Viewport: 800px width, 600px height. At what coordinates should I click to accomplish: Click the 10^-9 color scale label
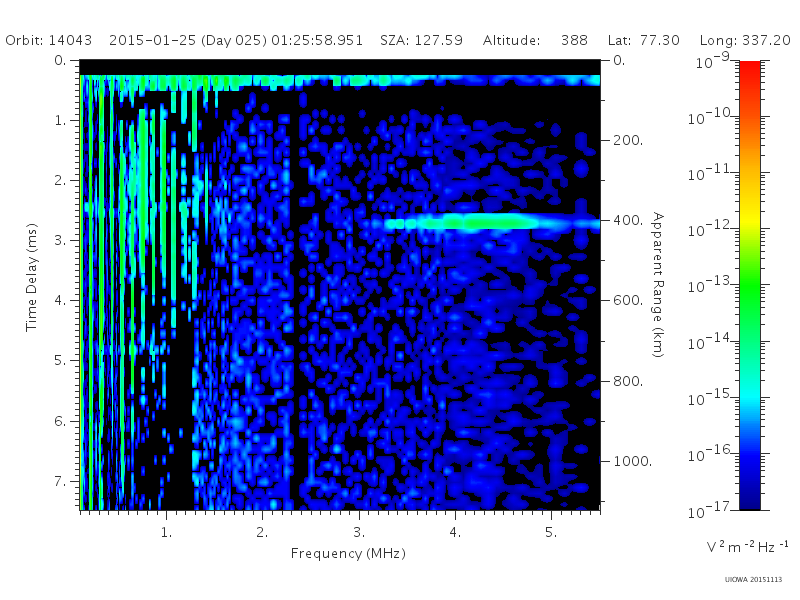(x=714, y=61)
